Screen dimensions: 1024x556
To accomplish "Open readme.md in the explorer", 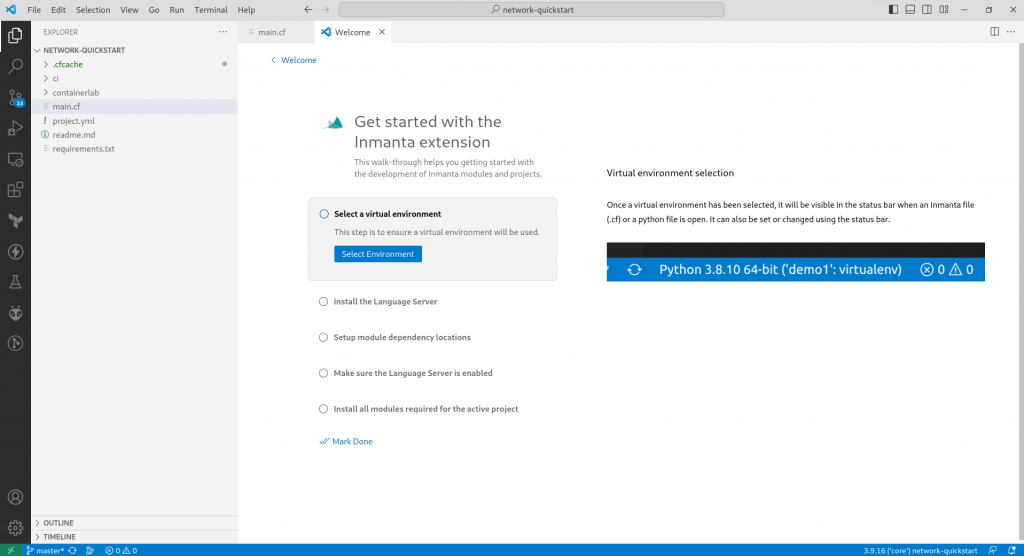I will tap(134, 135).
